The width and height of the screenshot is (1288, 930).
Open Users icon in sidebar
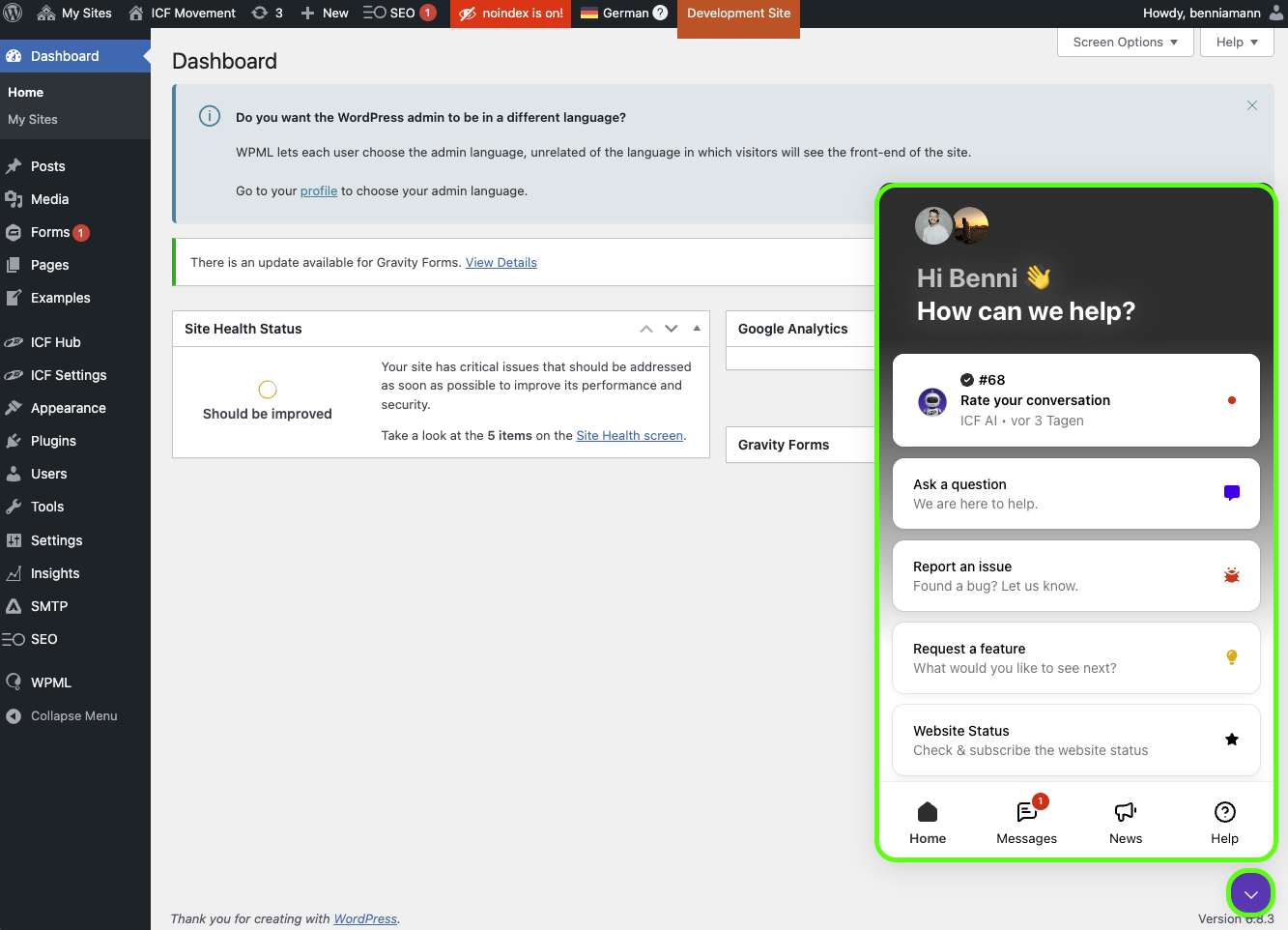[14, 474]
